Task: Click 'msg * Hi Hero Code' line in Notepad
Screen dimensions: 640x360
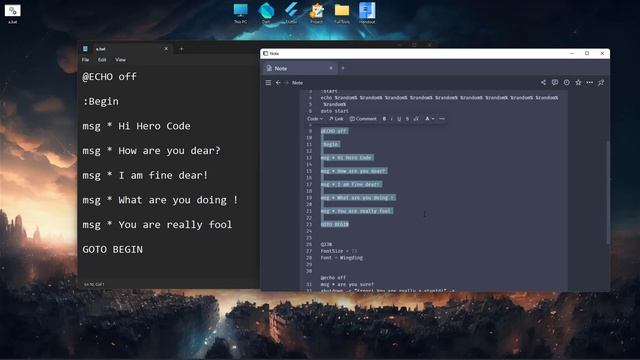Action: click(x=136, y=126)
